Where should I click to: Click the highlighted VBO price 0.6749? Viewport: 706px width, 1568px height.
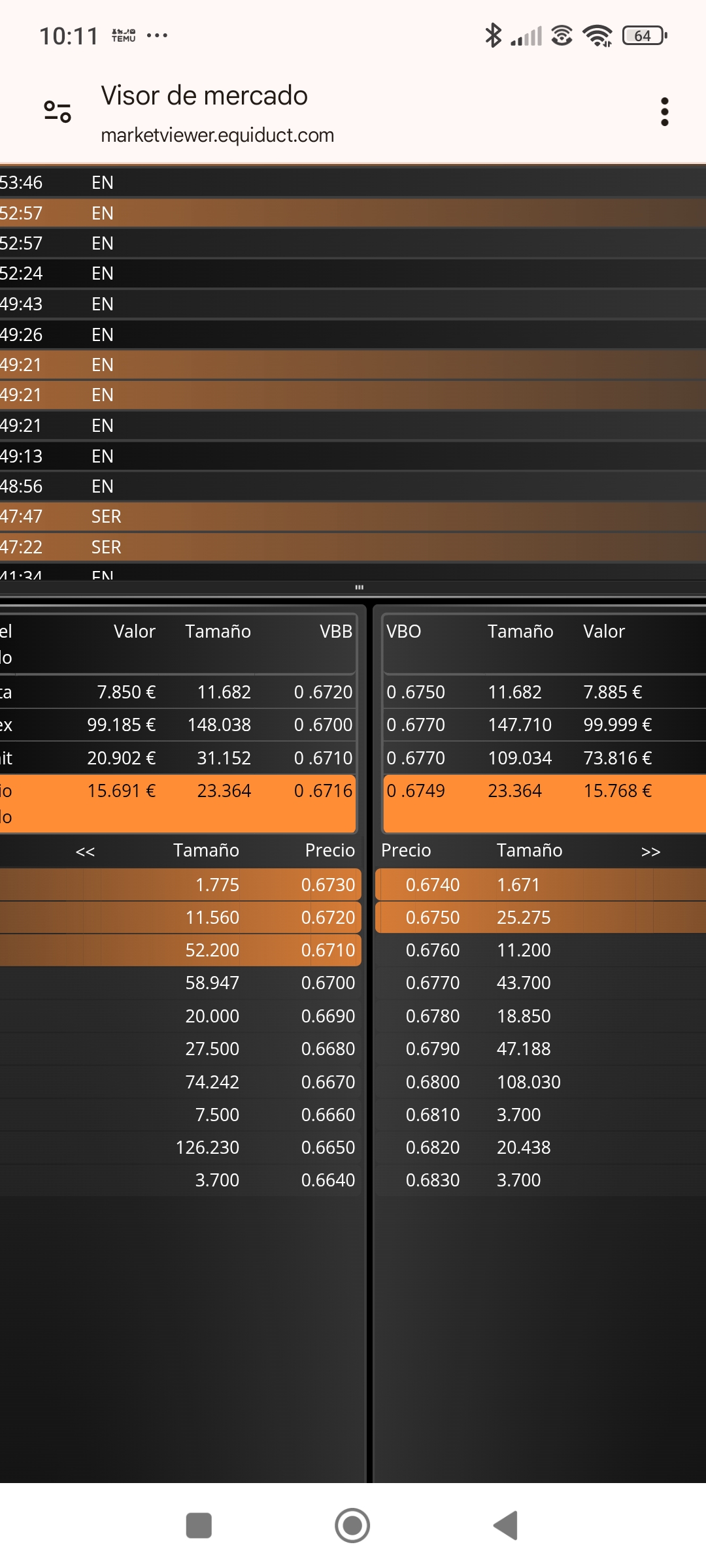(x=416, y=791)
